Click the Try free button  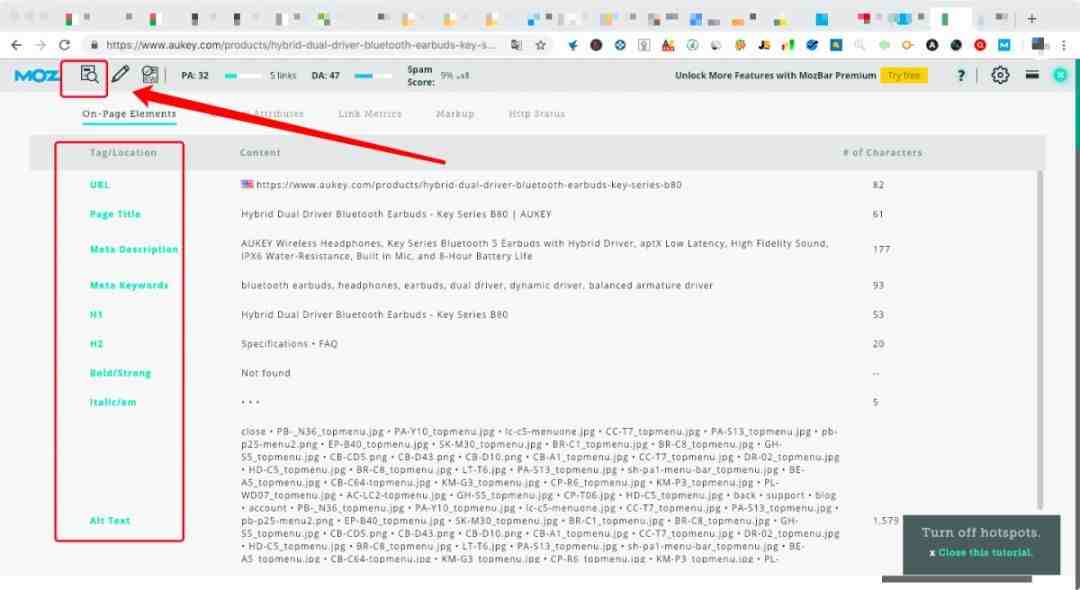904,75
